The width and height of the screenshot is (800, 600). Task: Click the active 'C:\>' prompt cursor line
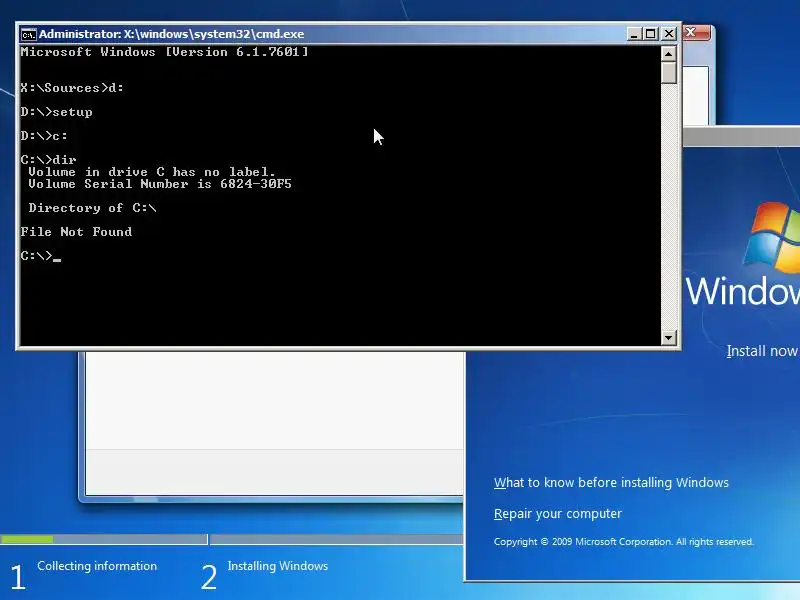tap(41, 256)
